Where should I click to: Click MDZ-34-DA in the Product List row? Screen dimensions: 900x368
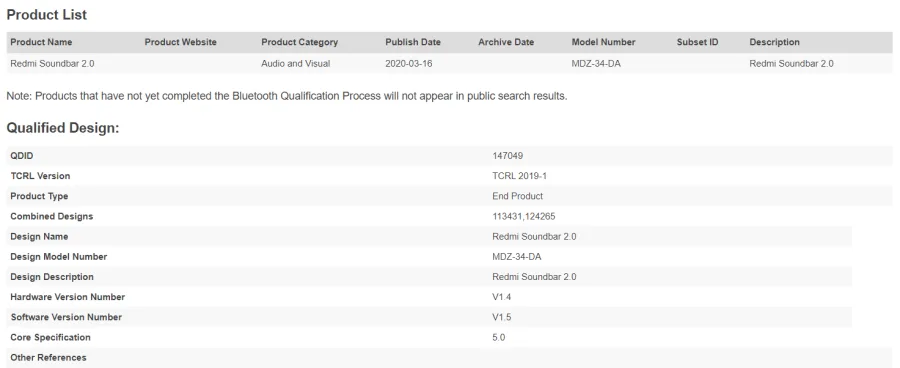596,64
